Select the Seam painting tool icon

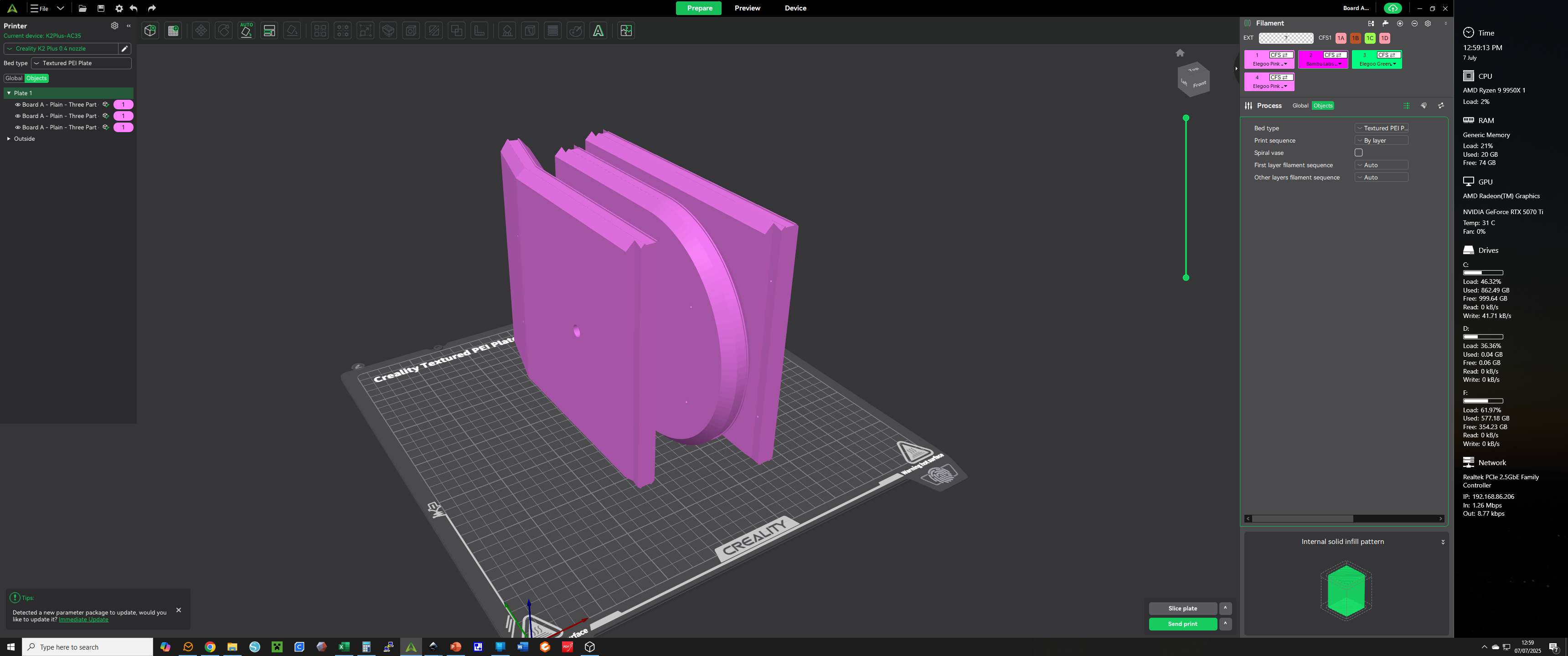click(530, 31)
